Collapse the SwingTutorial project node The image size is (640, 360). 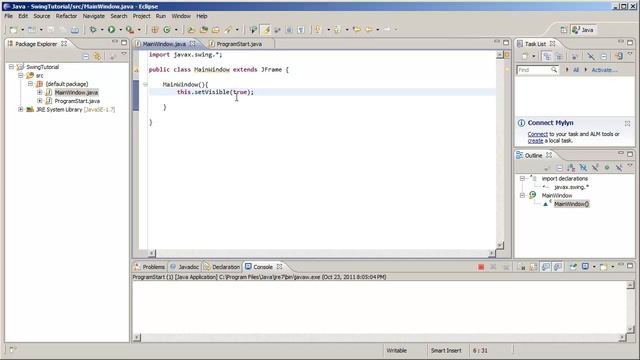(x=11, y=67)
